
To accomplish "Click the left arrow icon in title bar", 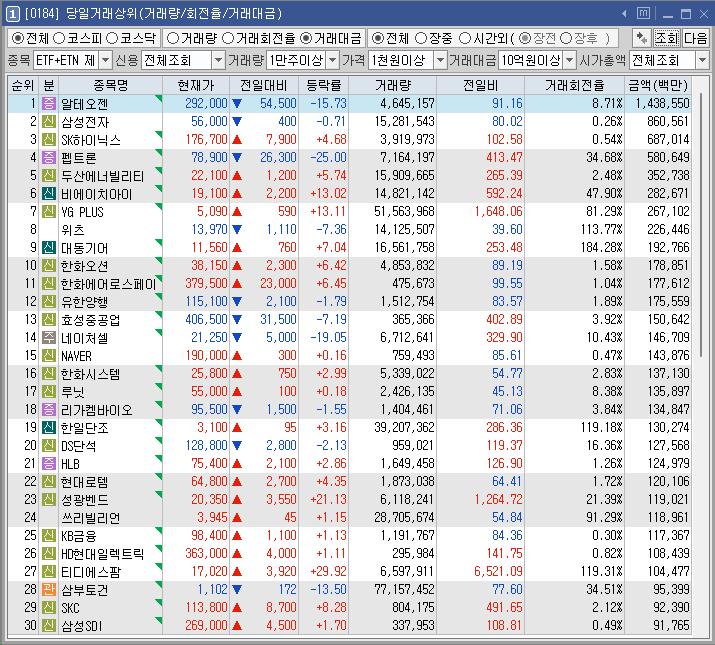I will coord(624,14).
